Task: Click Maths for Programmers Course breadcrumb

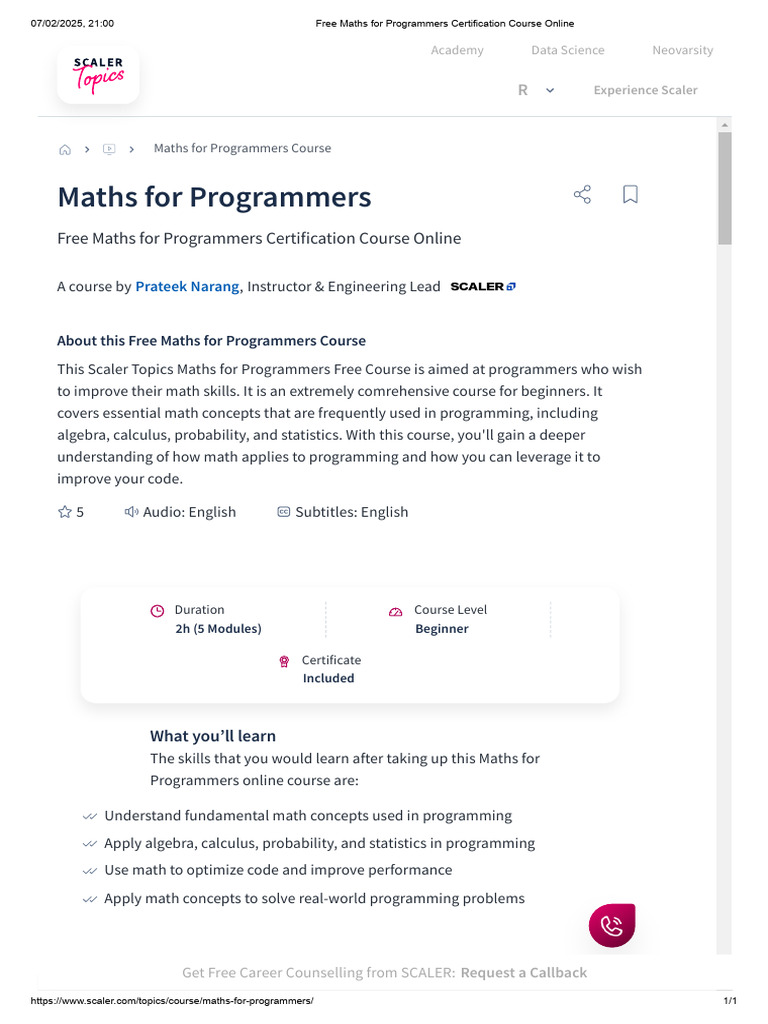Action: (x=242, y=148)
